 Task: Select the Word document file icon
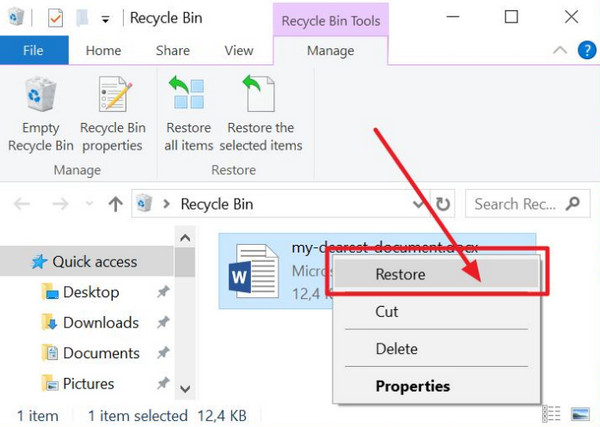click(254, 271)
